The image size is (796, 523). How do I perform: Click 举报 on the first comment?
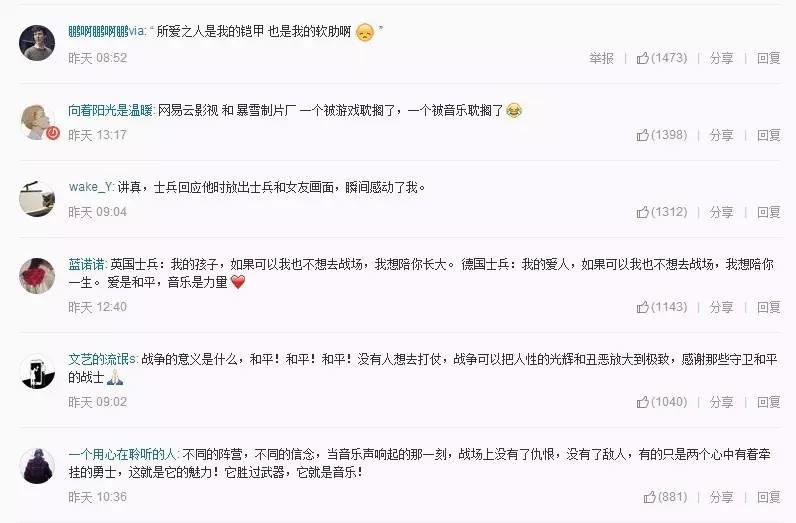point(602,58)
